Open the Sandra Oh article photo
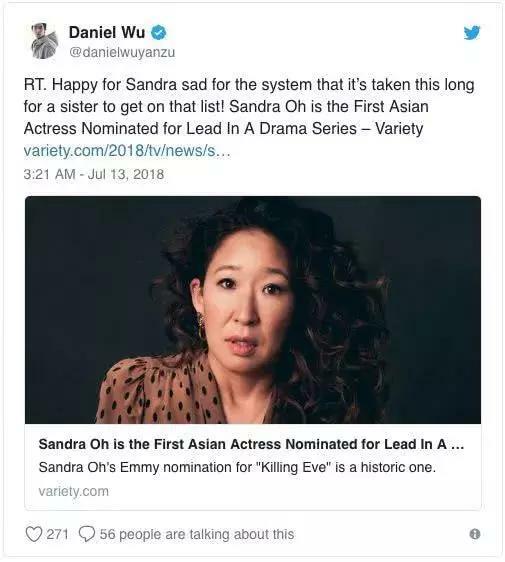 253,310
